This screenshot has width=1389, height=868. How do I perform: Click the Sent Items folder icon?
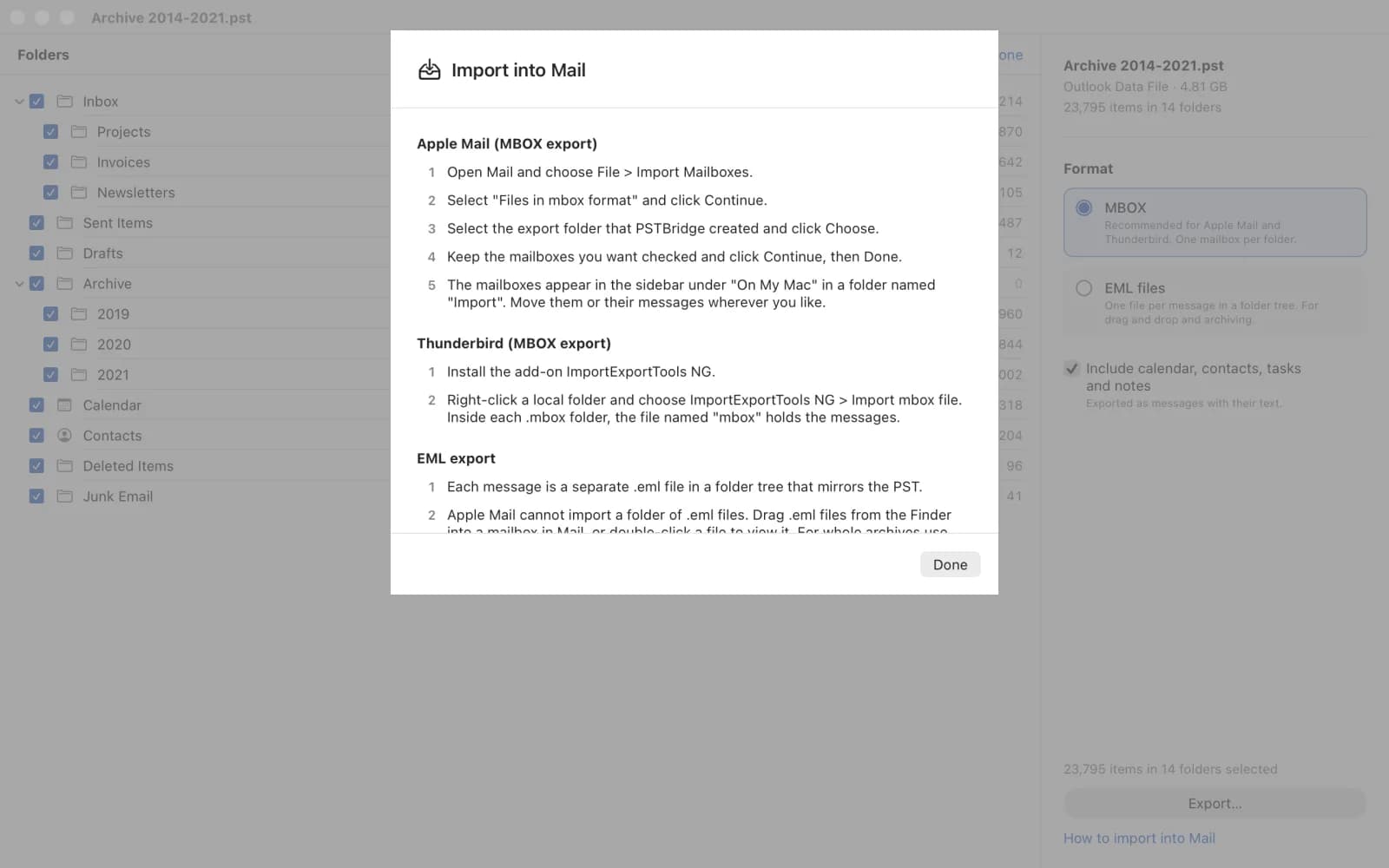tap(64, 222)
